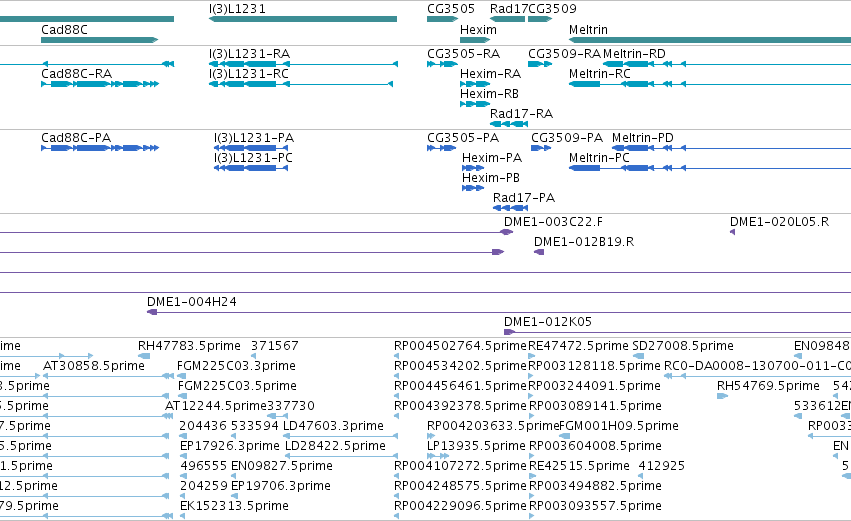The width and height of the screenshot is (851, 521).
Task: Select EST FGM001H09.5prime label
Action: [x=619, y=427]
